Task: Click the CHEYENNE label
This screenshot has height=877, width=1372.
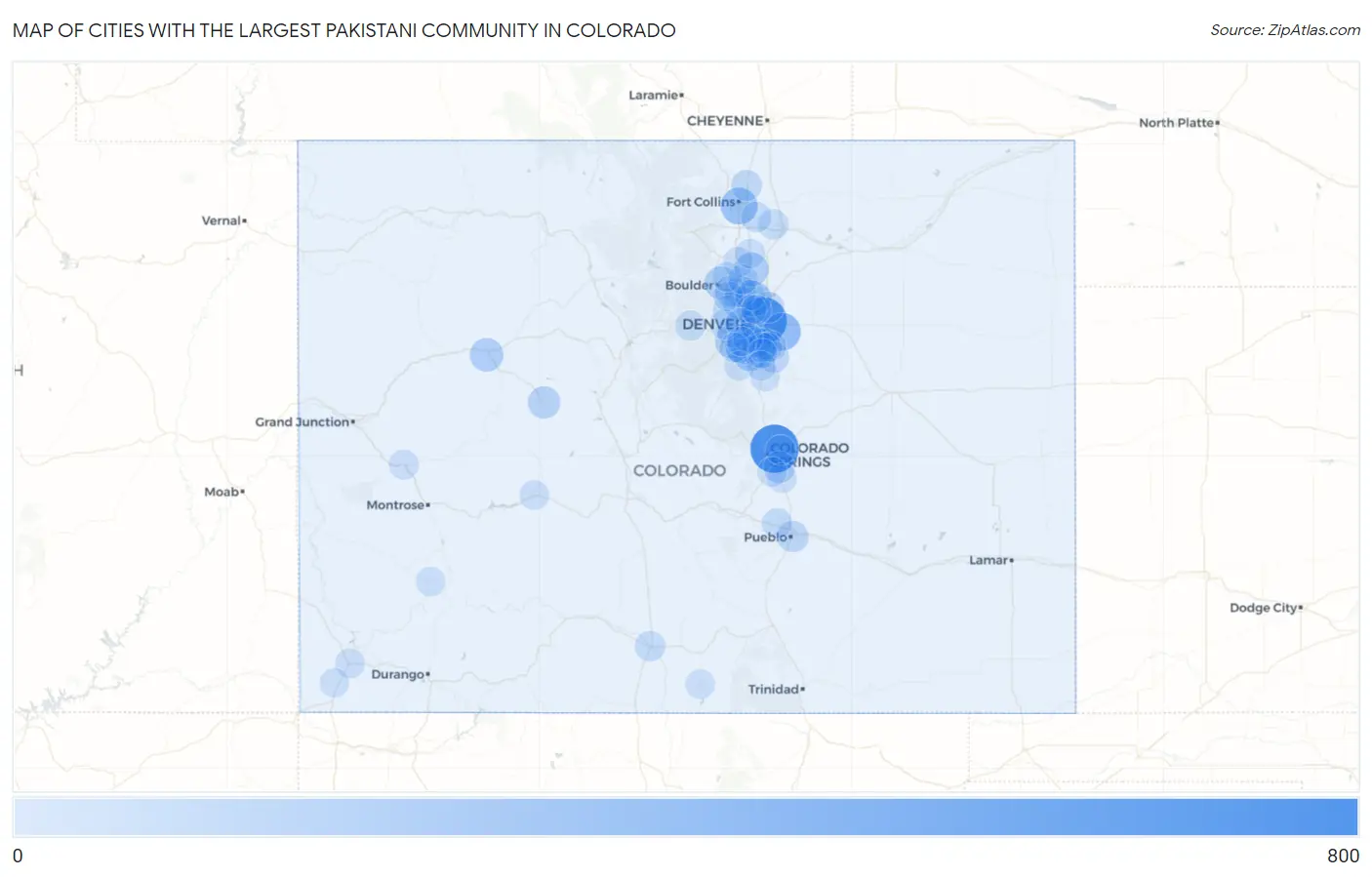Action: click(725, 121)
